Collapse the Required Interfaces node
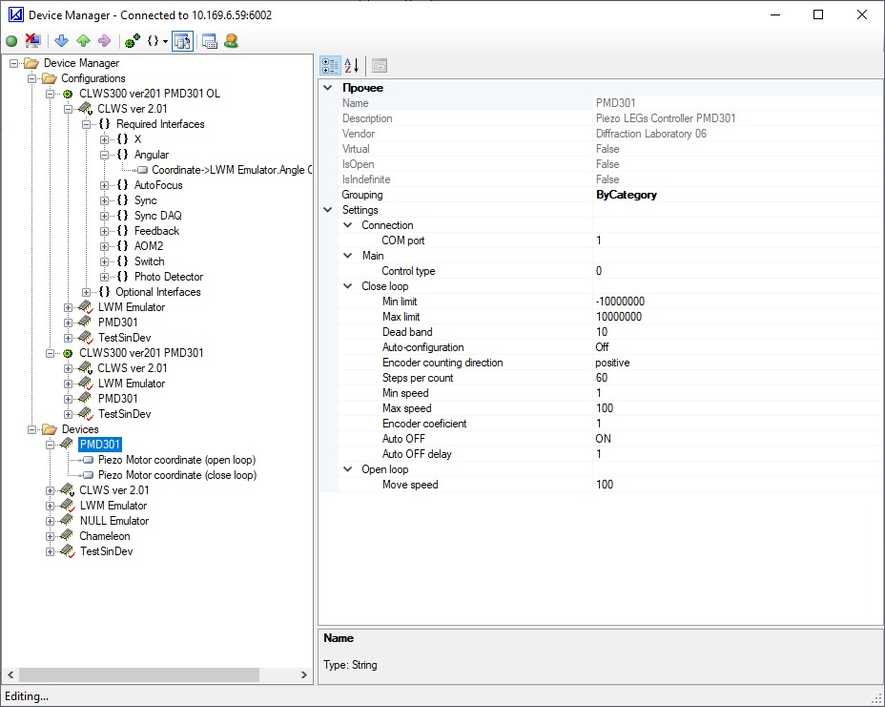The height and width of the screenshot is (707, 885). click(x=87, y=123)
